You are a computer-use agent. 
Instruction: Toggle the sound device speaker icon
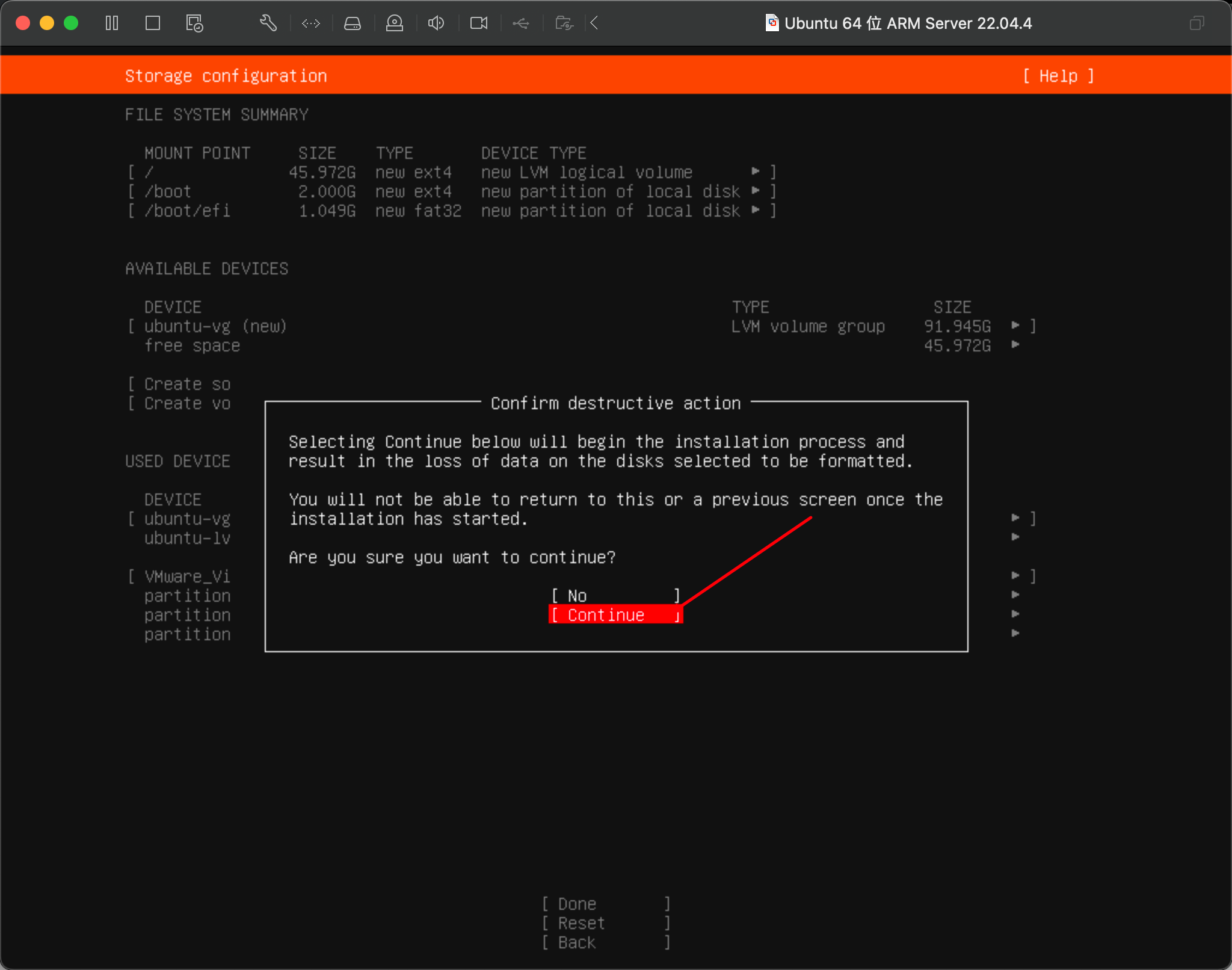click(436, 23)
